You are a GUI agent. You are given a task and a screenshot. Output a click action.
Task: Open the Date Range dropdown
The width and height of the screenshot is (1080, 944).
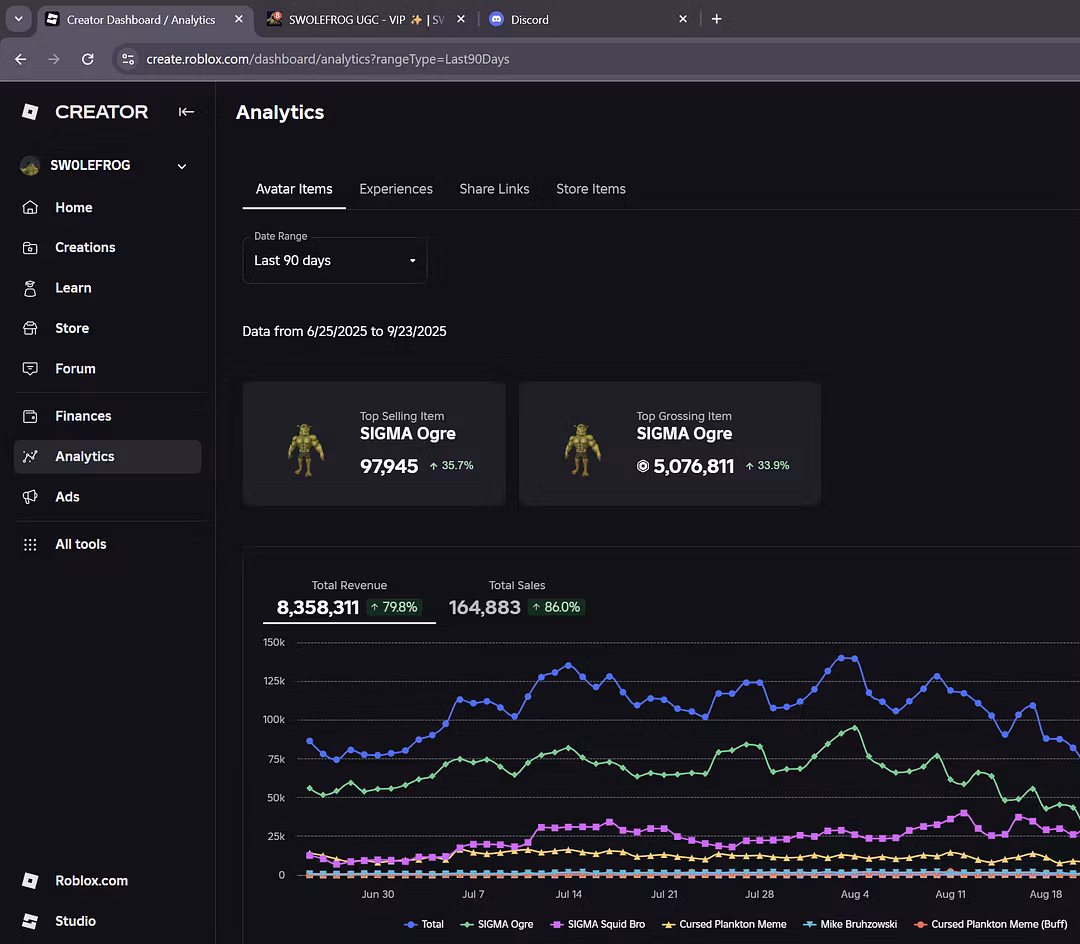pyautogui.click(x=334, y=260)
